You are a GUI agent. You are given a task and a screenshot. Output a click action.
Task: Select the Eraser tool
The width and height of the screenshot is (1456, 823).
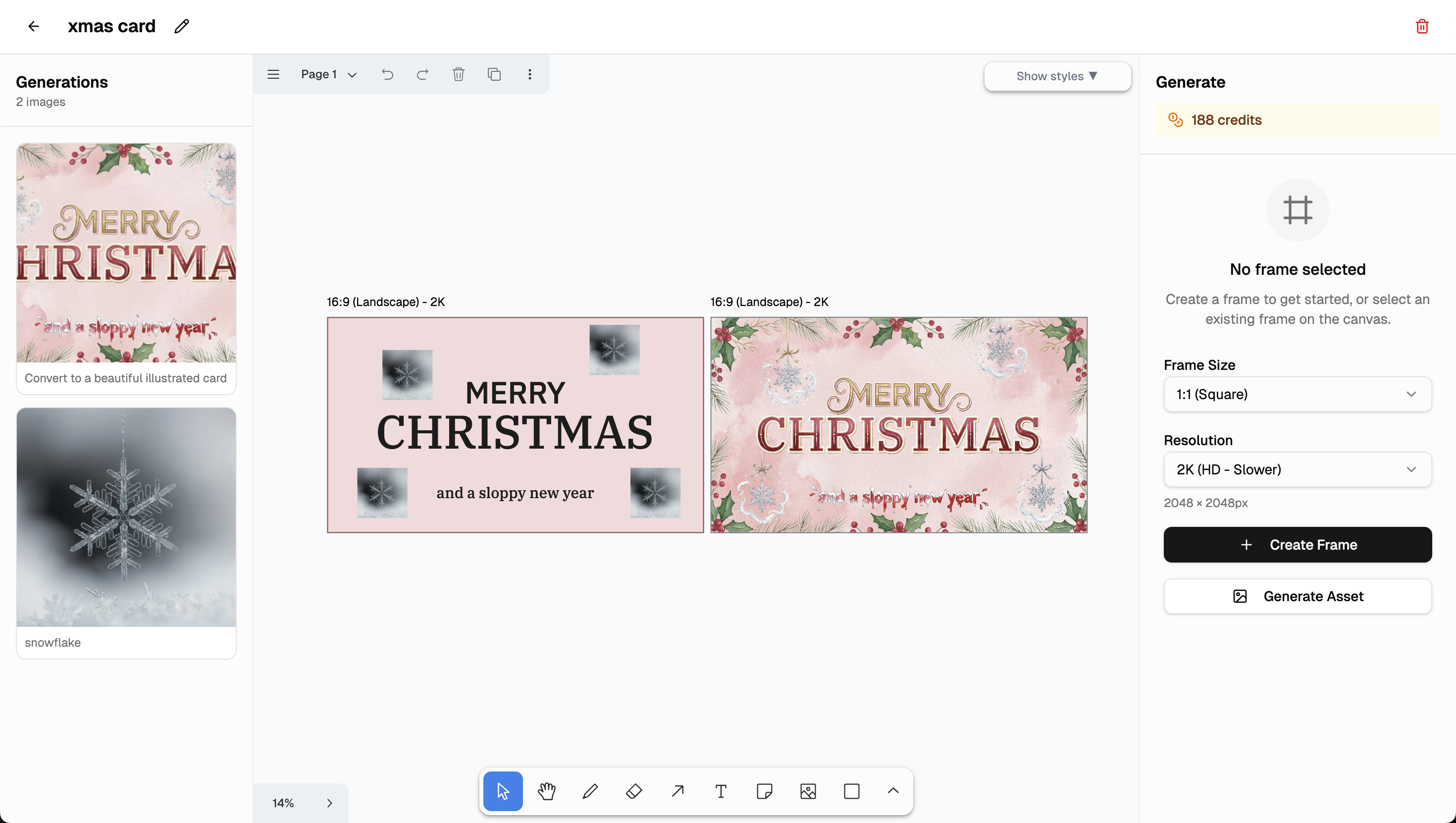pos(633,791)
